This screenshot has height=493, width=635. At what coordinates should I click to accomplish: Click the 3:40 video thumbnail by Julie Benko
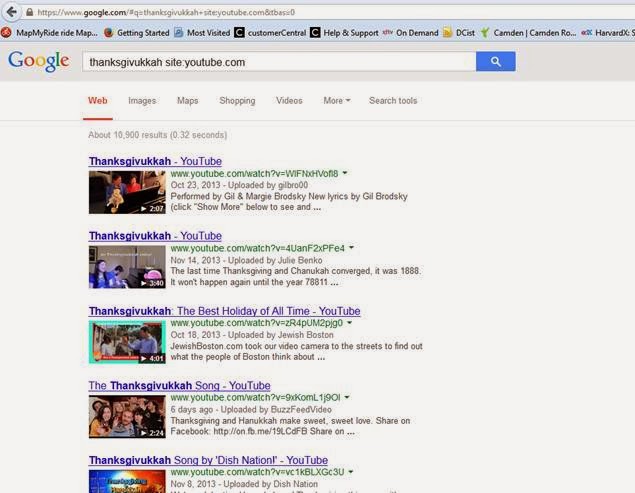(x=127, y=267)
